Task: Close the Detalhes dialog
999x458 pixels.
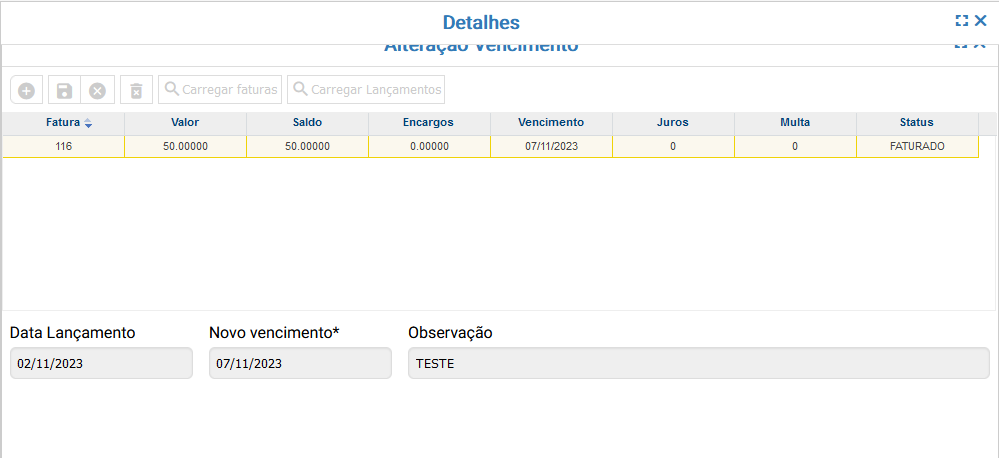Action: coord(981,21)
